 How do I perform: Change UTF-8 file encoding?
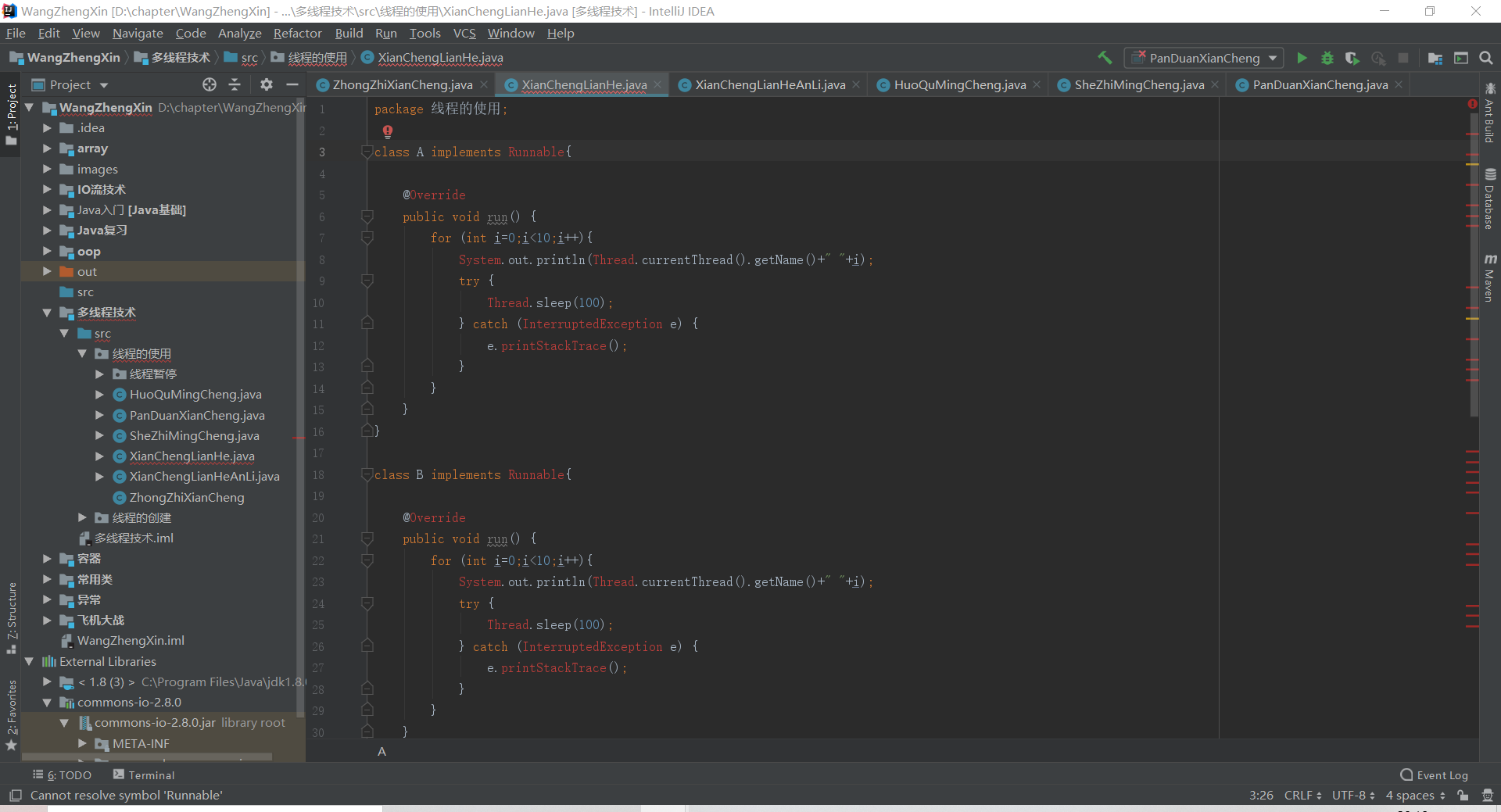(x=1353, y=796)
